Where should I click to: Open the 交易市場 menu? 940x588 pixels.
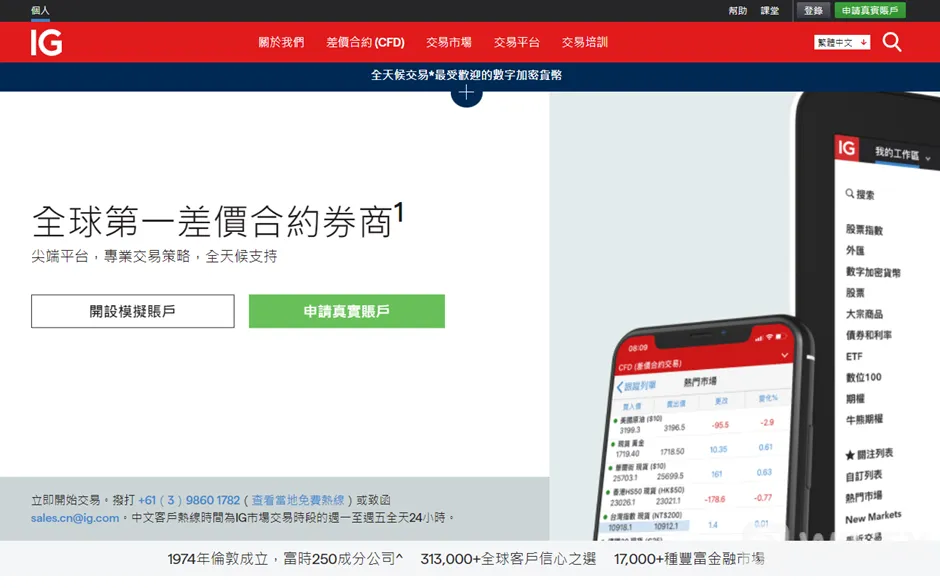(x=448, y=43)
